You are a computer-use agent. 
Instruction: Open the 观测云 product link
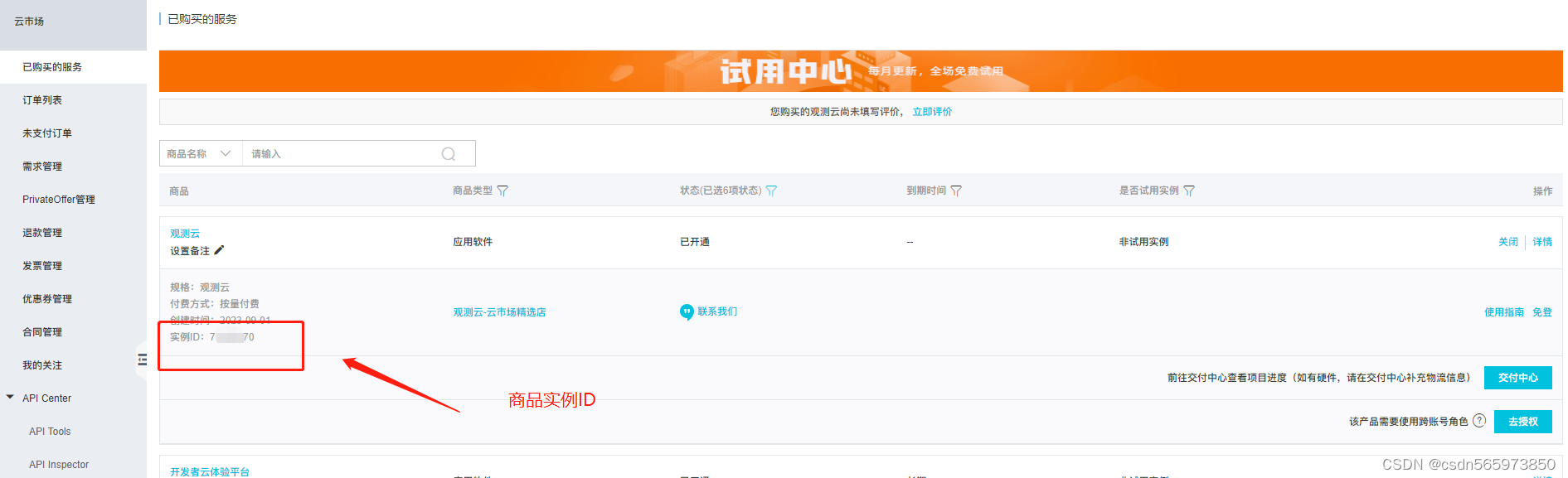tap(185, 234)
